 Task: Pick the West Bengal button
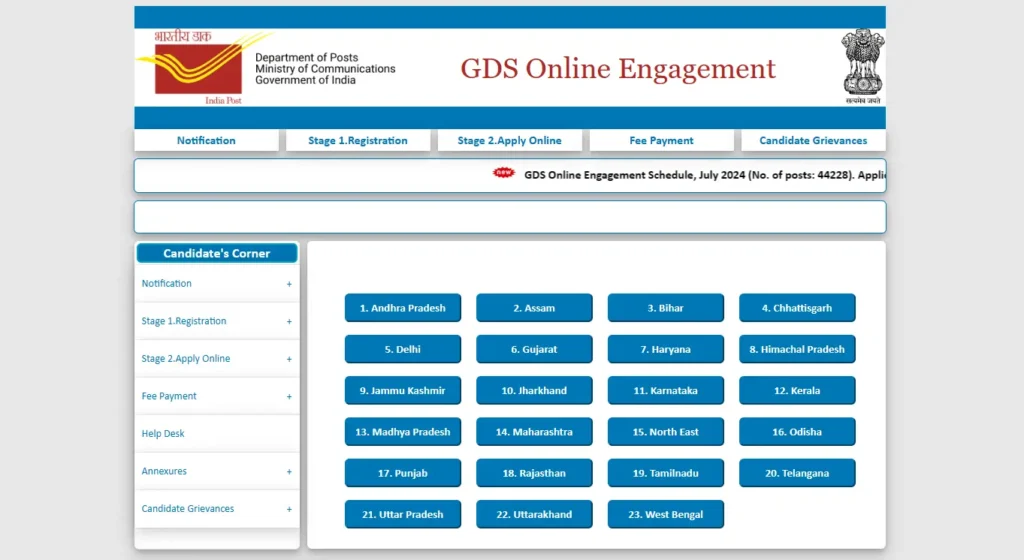pyautogui.click(x=665, y=515)
